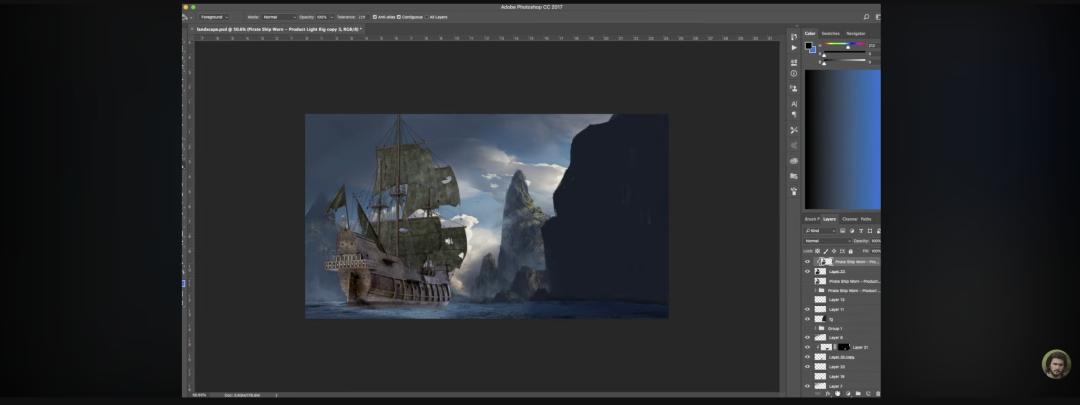Viewport: 1080px width, 405px height.
Task: Click the play Actions icon in side dock
Action: tap(794, 48)
